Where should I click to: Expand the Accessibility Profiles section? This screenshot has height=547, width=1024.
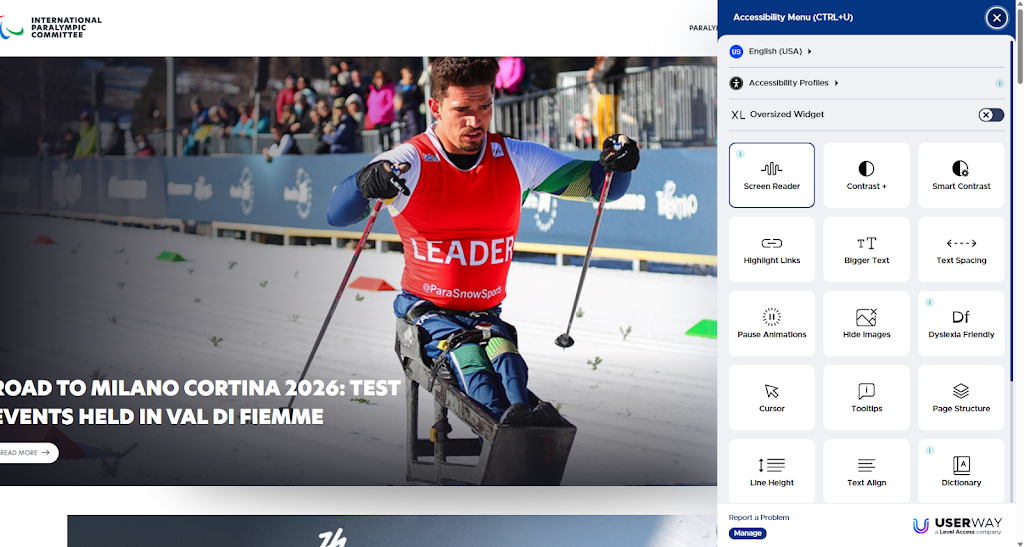(784, 83)
